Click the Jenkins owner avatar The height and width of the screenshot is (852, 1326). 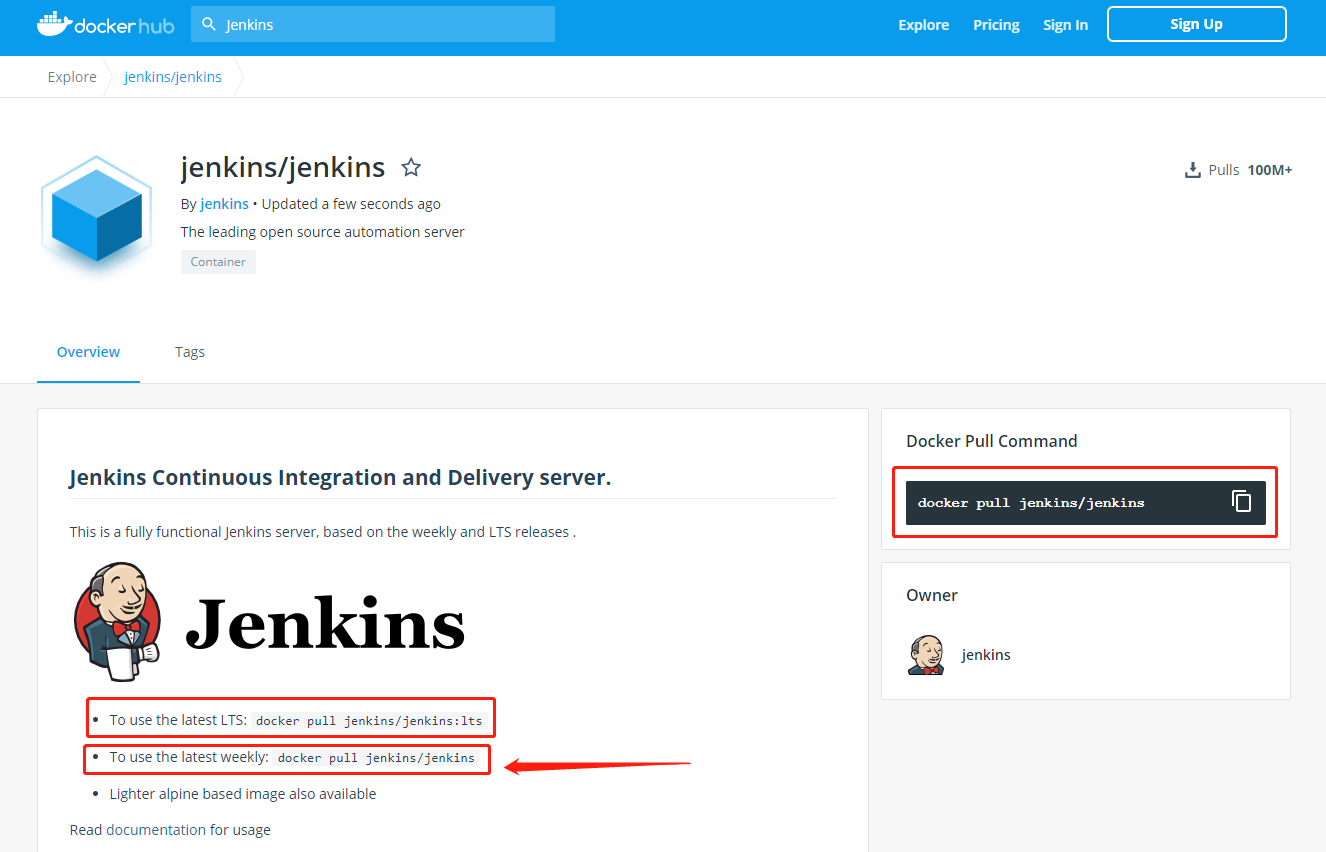(926, 655)
